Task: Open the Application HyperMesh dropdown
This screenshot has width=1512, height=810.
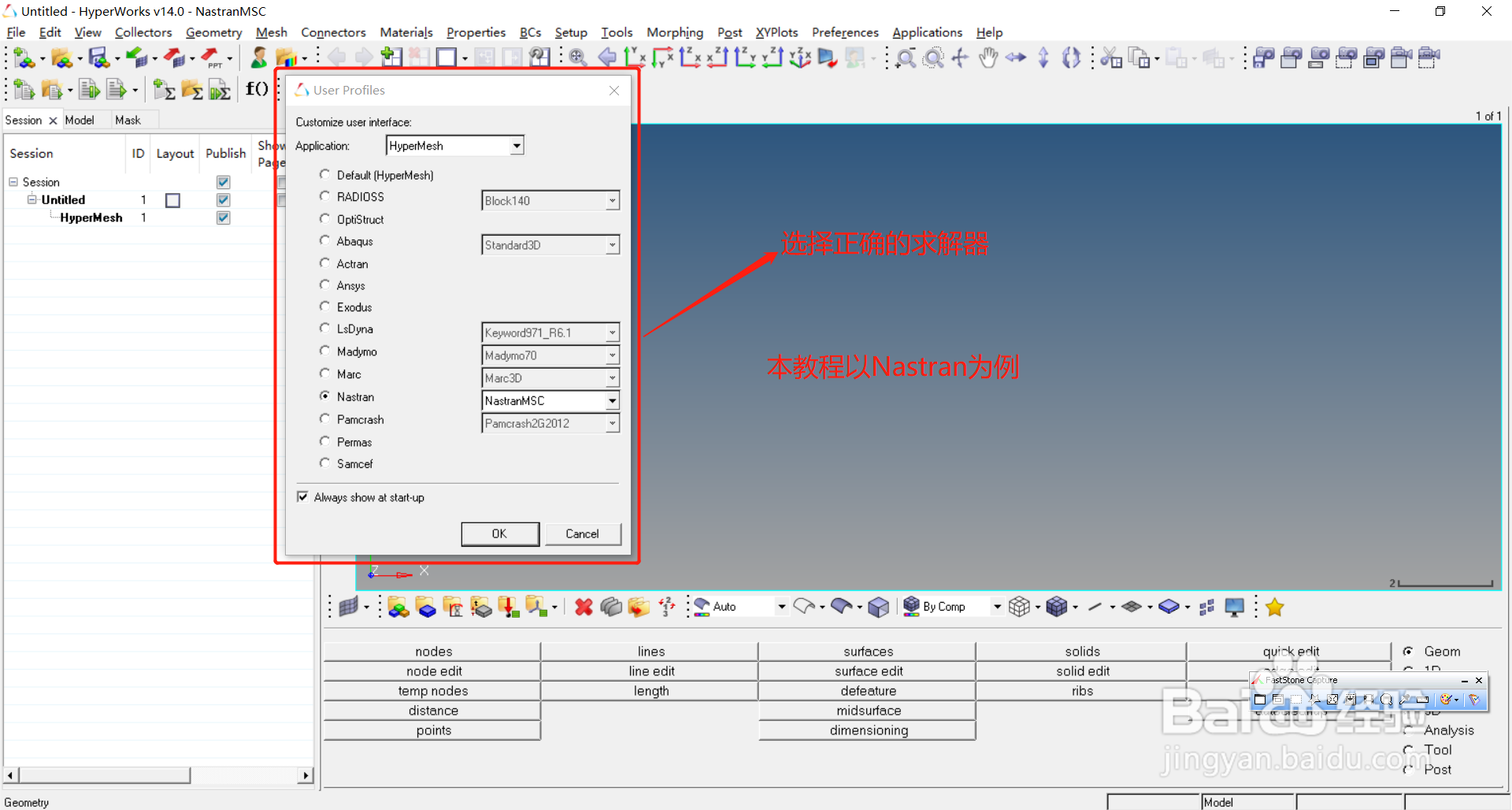Action: click(455, 146)
